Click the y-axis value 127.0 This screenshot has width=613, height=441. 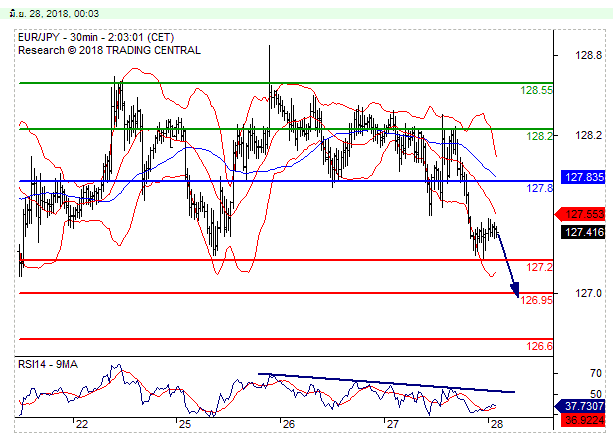tap(588, 293)
